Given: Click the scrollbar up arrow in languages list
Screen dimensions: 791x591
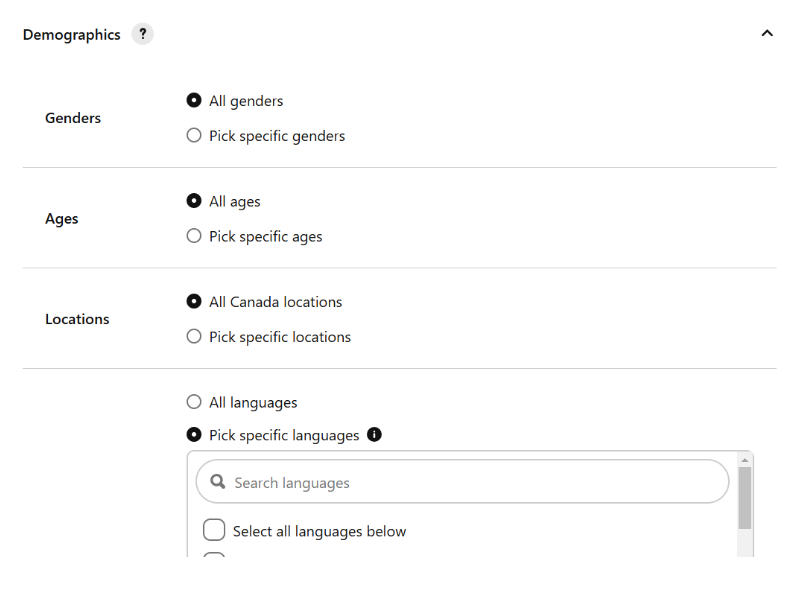Looking at the screenshot, I should pos(745,460).
